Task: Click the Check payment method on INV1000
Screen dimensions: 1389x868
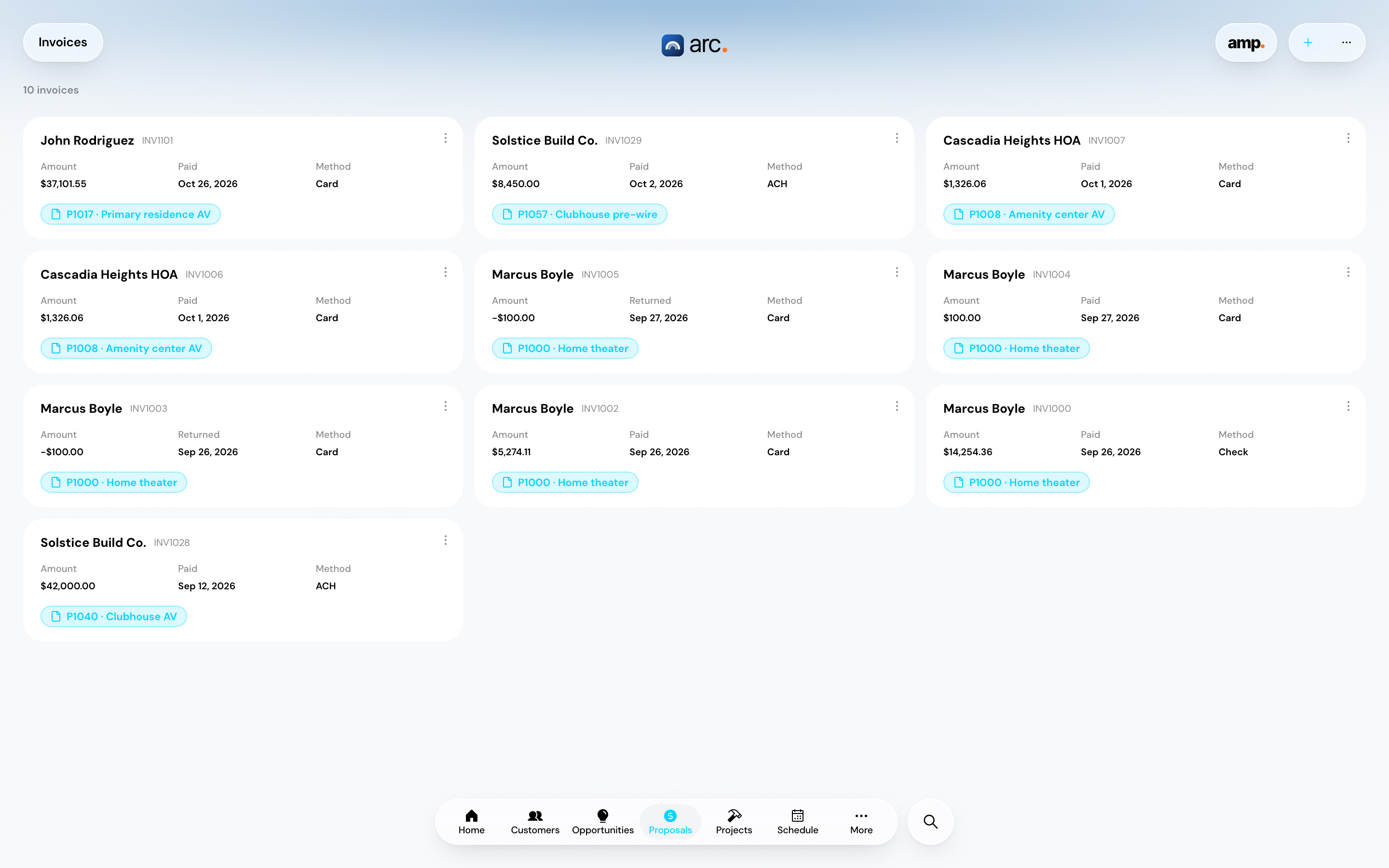Action: click(1233, 452)
